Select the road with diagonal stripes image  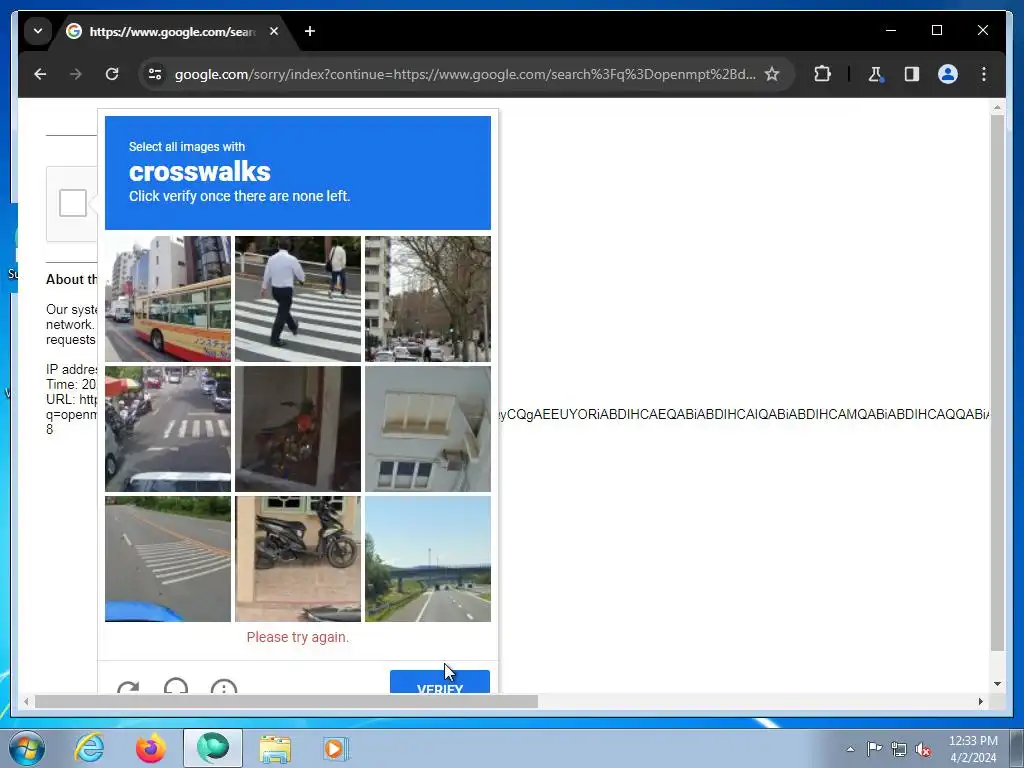[x=168, y=559]
